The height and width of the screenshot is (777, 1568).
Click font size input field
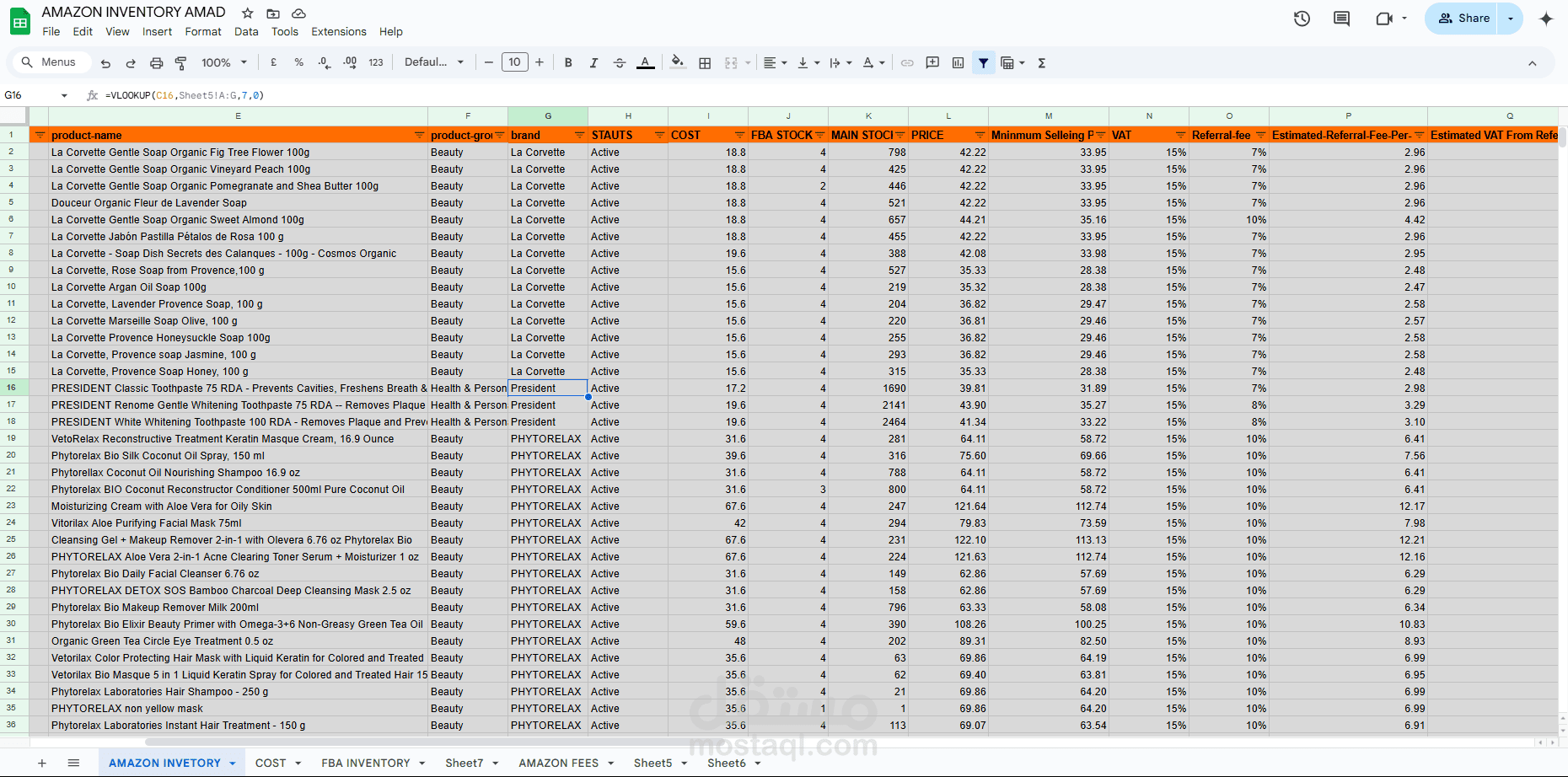point(514,62)
